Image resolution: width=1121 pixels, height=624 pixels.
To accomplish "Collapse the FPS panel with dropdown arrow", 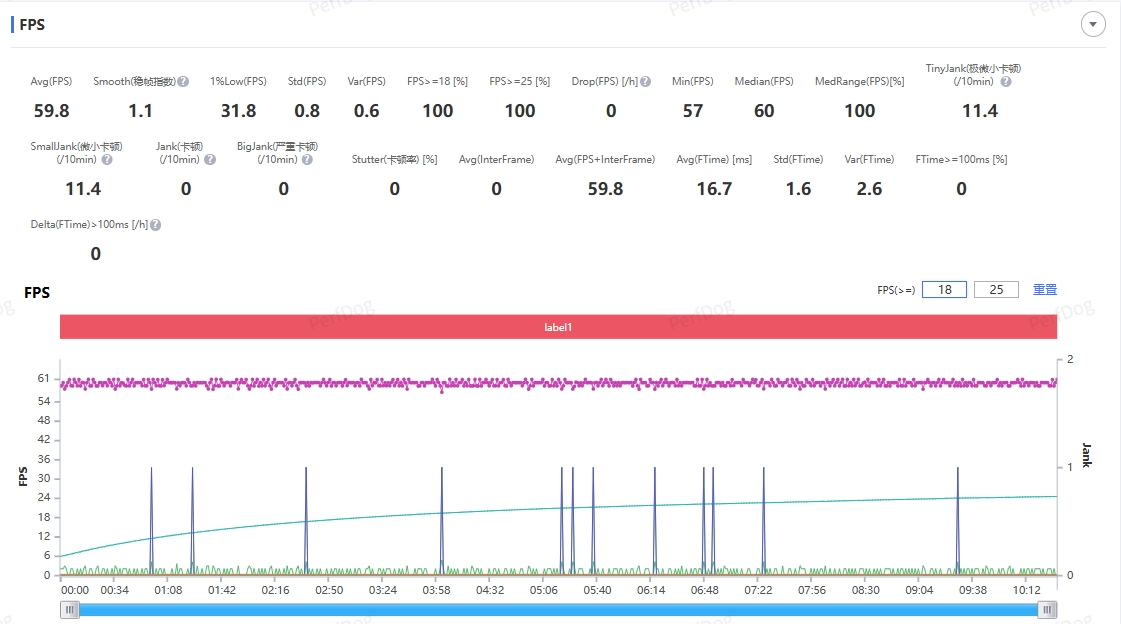I will point(1092,24).
